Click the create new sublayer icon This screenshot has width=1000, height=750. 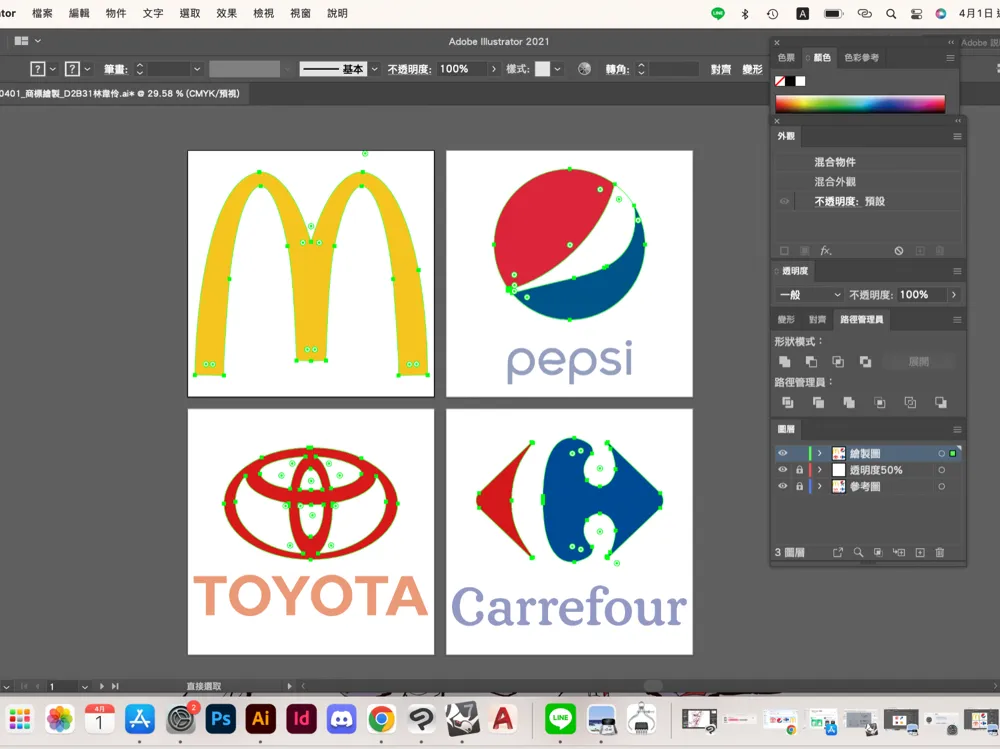(x=899, y=552)
